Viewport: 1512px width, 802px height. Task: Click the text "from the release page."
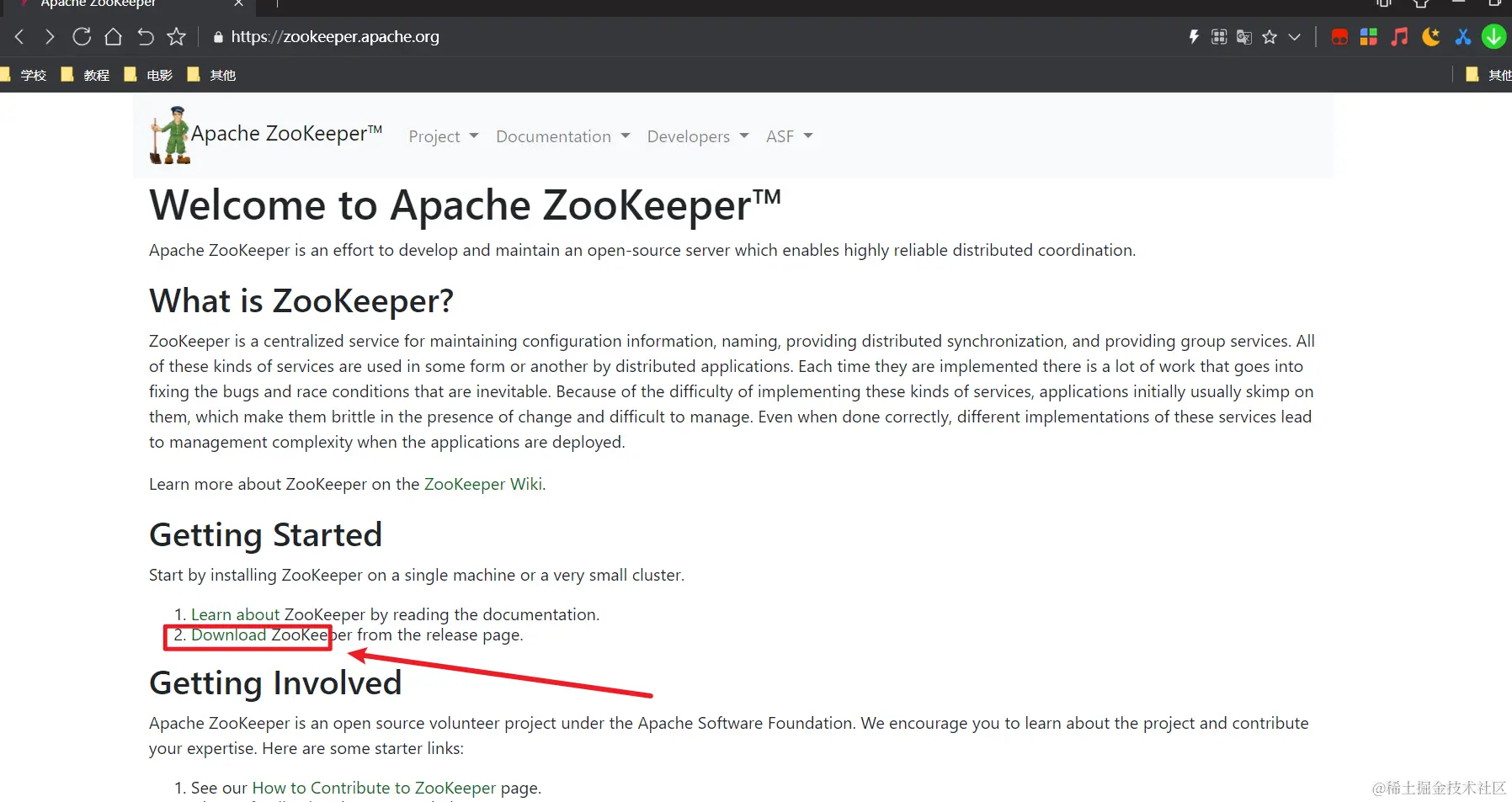(440, 635)
